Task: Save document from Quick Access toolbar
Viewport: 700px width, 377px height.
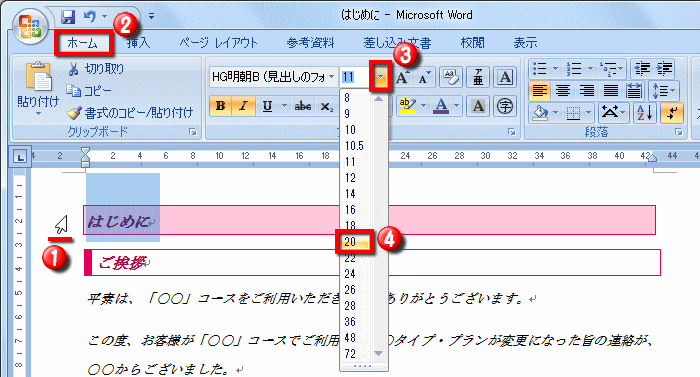Action: pyautogui.click(x=68, y=17)
